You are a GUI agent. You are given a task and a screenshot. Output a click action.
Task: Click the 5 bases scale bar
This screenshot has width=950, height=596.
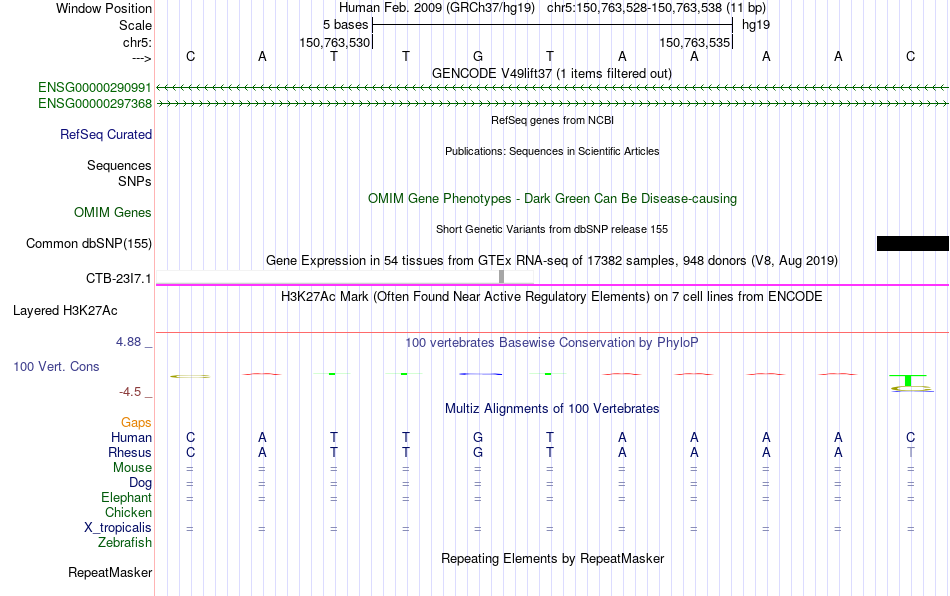point(552,25)
